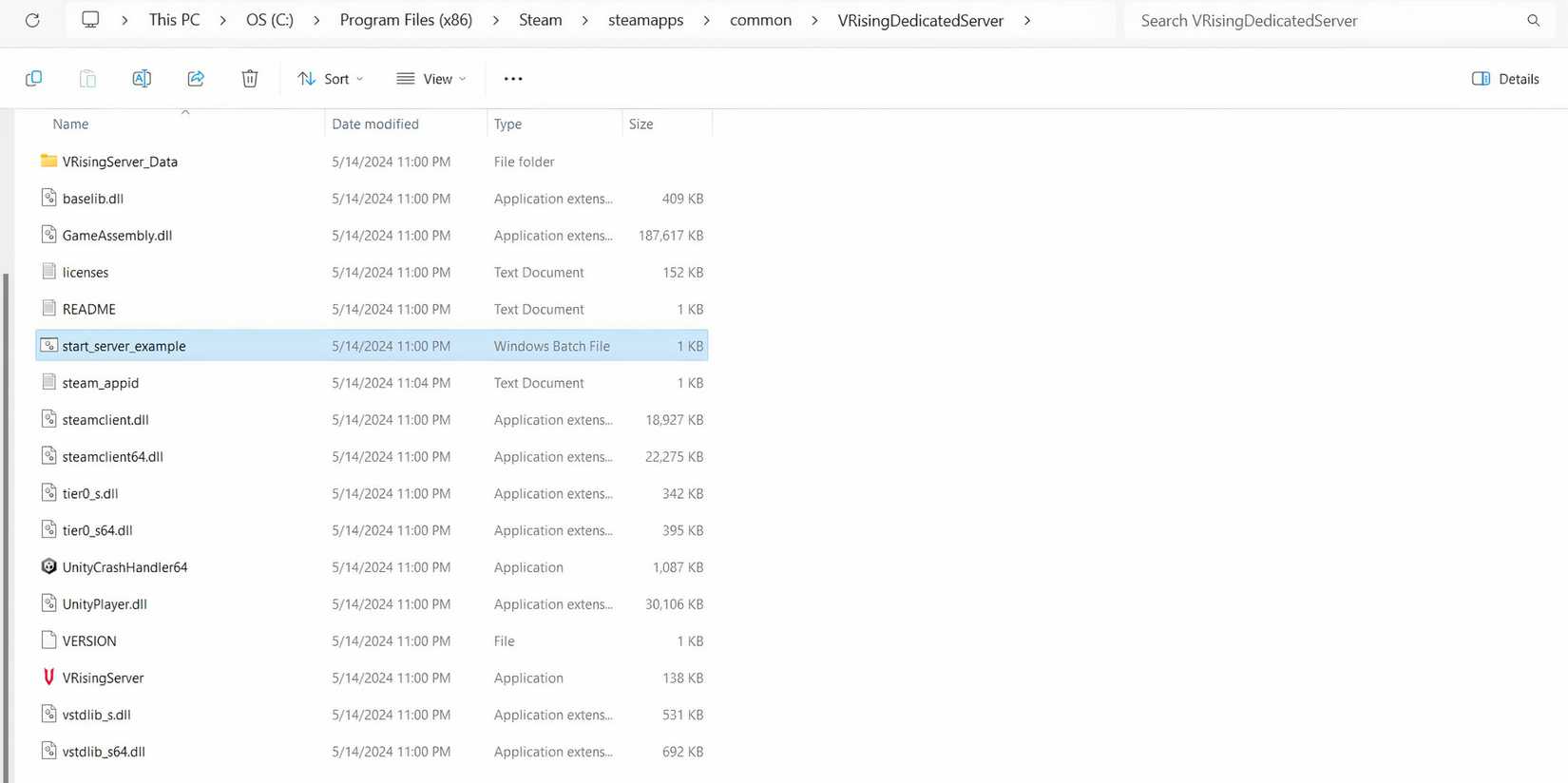Click the Copy icon in toolbar
This screenshot has width=1568, height=783.
coord(34,79)
